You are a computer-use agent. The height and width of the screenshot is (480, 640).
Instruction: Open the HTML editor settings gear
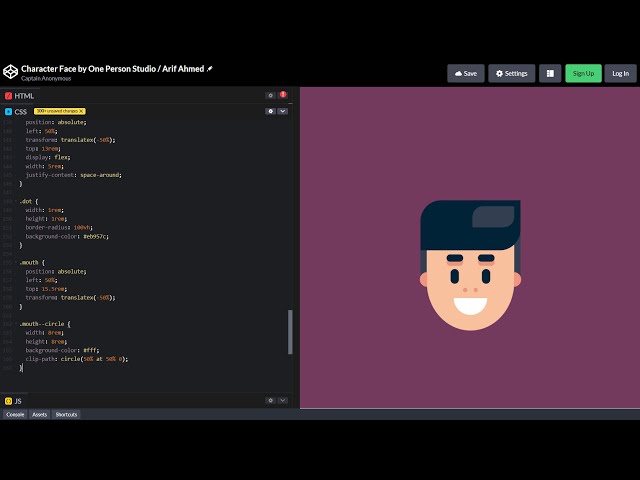click(x=270, y=96)
